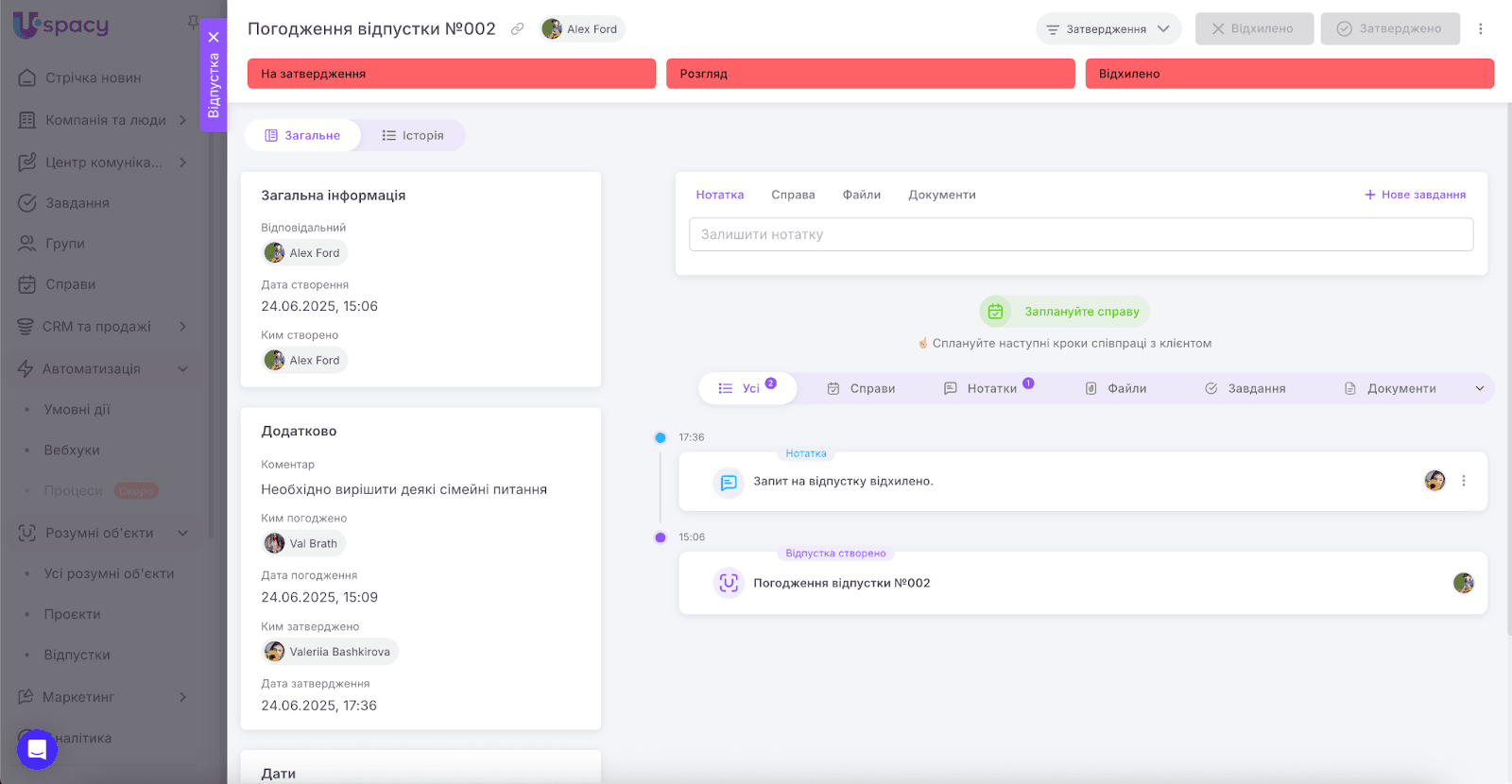1512x784 pixels.
Task: Click the note icon in timeline entry
Action: click(x=728, y=482)
